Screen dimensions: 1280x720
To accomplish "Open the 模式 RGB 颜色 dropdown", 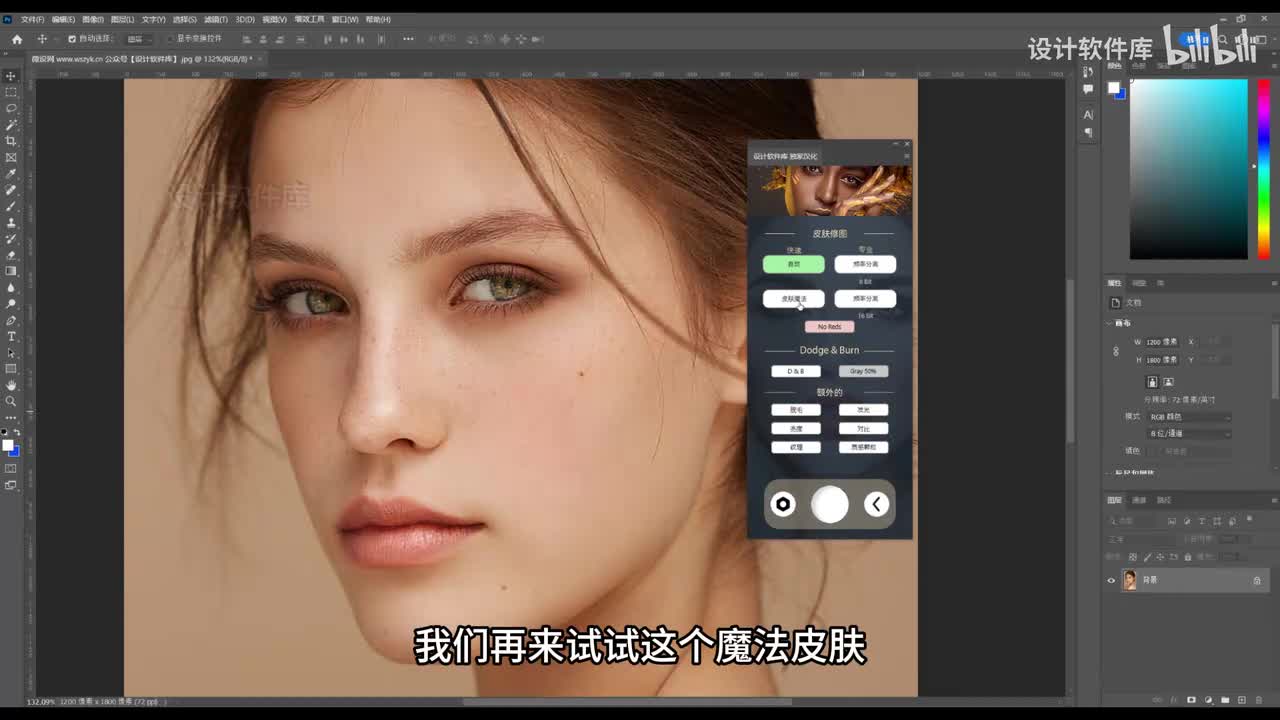I will click(x=1189, y=417).
